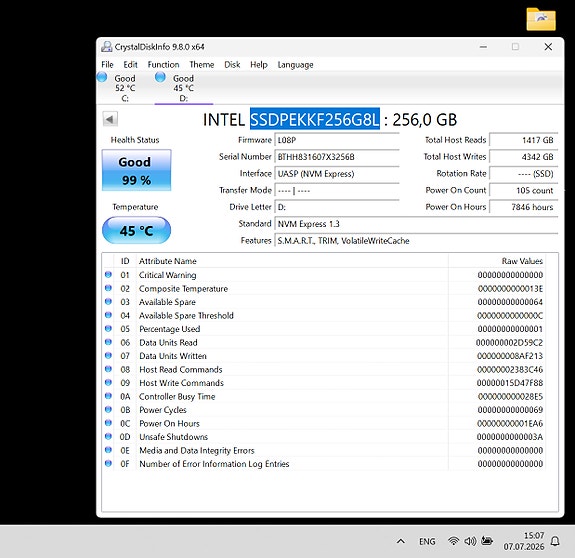This screenshot has height=558, width=575.
Task: Go to previous disk with left arrow
Action: pos(110,119)
